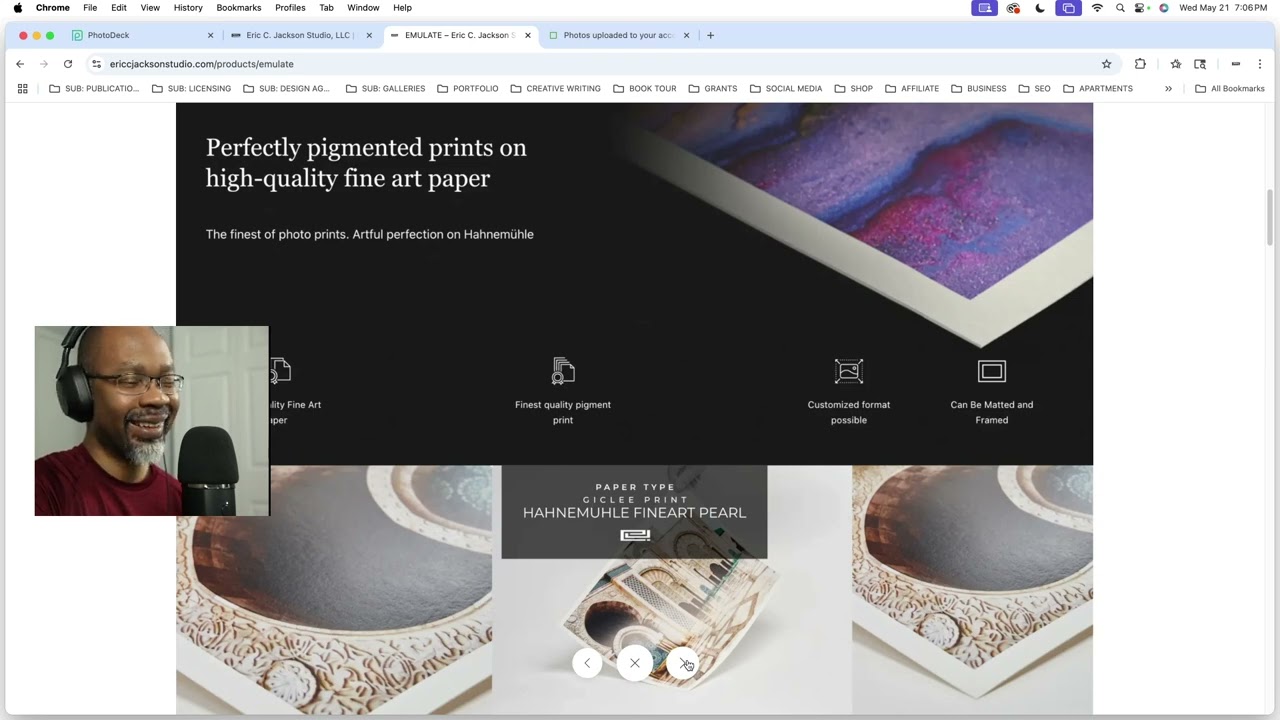The height and width of the screenshot is (720, 1280).
Task: Open the tab search icon
Action: tap(1200, 64)
